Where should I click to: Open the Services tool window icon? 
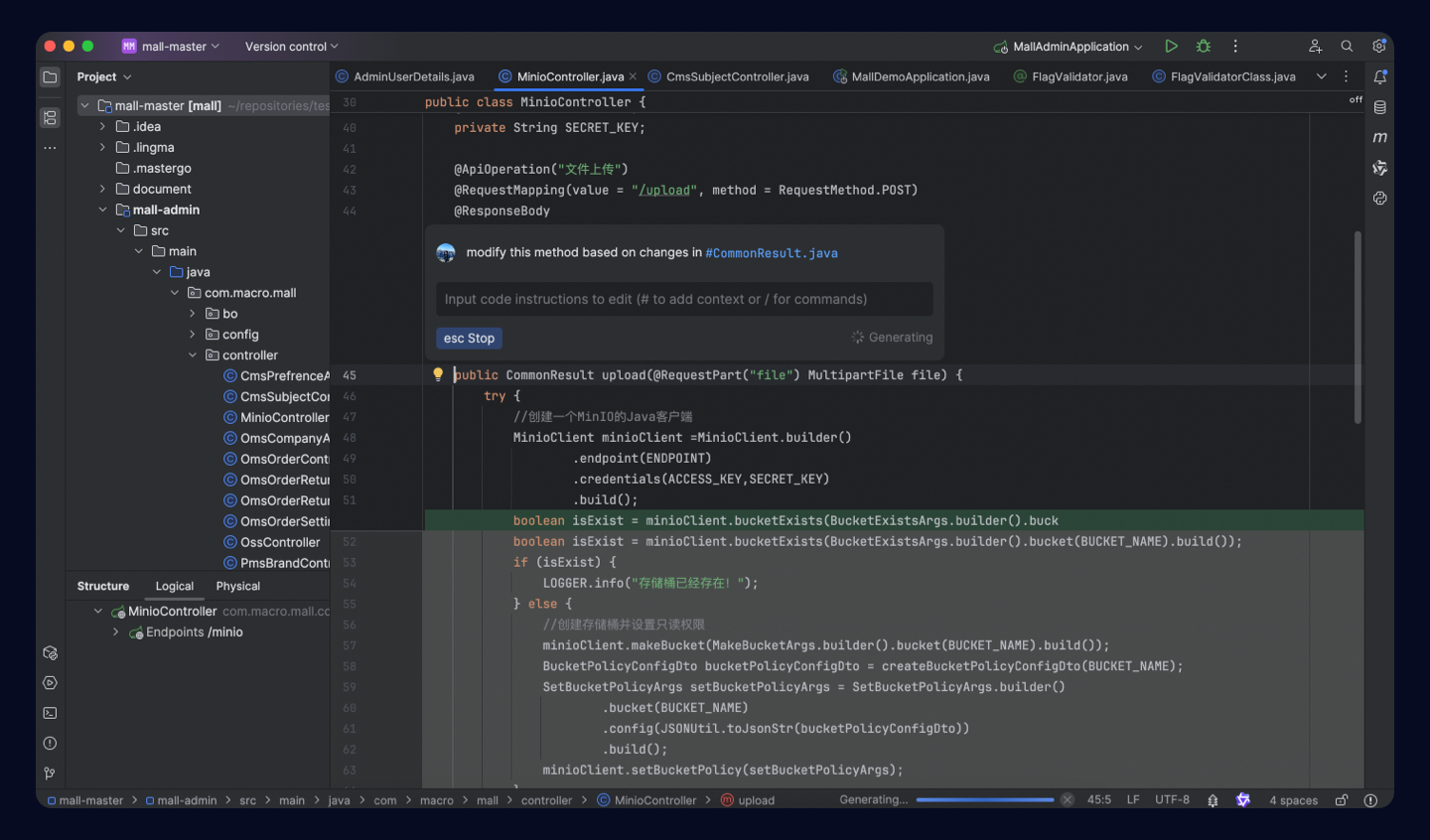[50, 683]
